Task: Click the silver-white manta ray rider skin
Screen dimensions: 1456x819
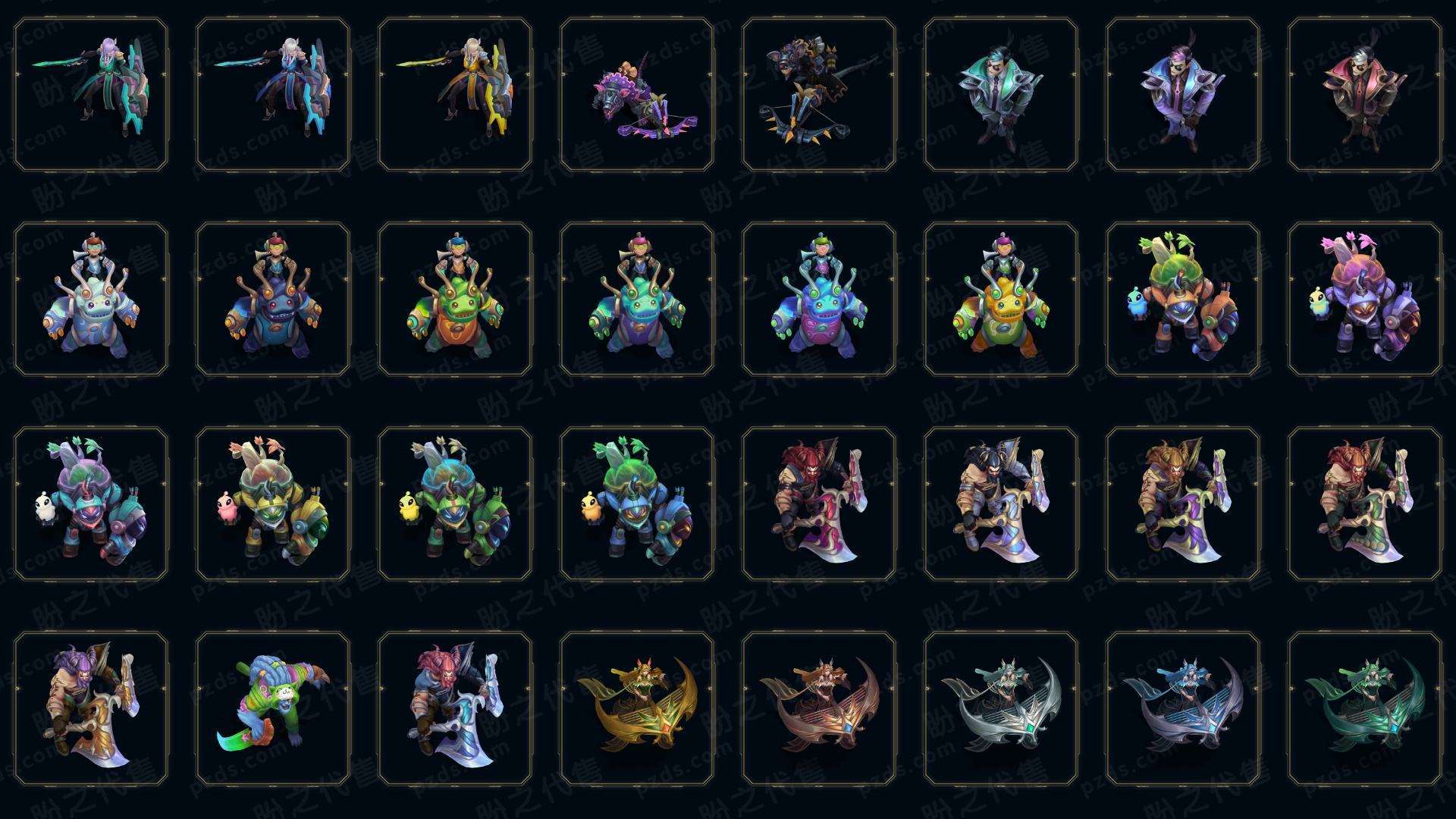Action: point(1001,709)
